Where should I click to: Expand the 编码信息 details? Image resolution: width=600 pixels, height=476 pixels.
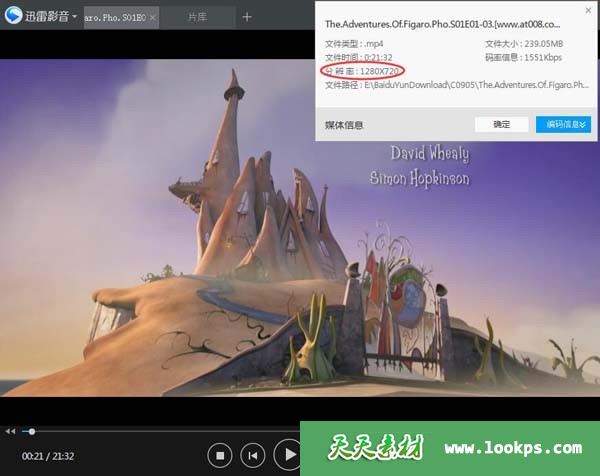563,124
